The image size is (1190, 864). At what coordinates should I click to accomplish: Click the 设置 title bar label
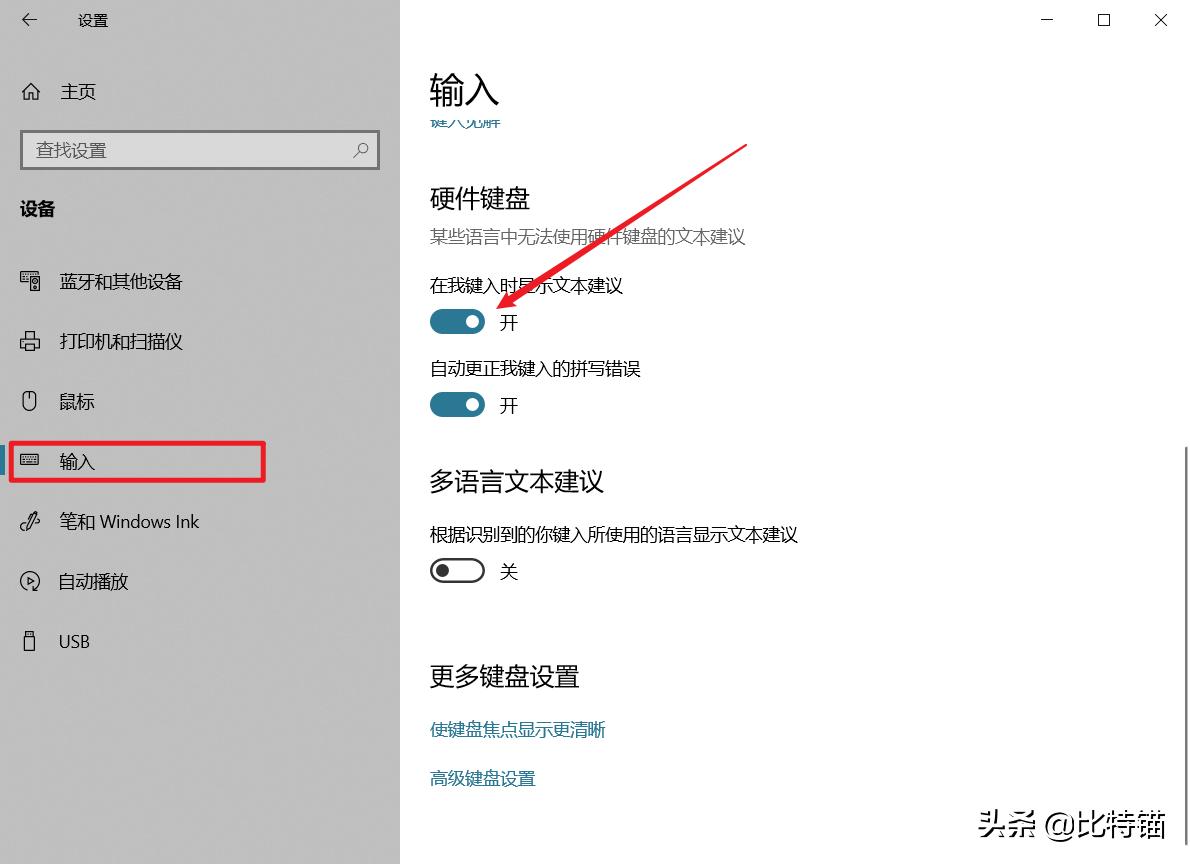92,19
